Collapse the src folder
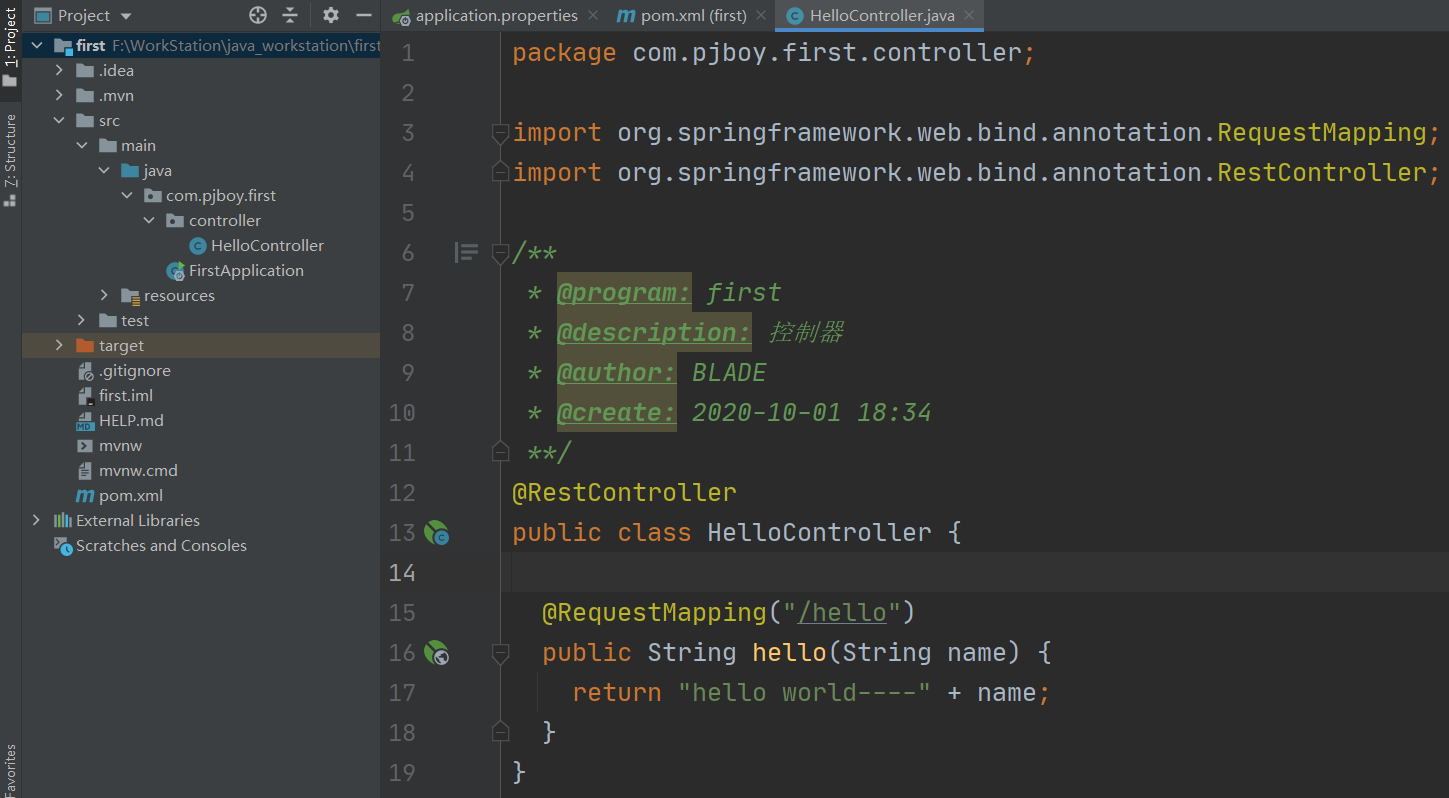 tap(59, 120)
